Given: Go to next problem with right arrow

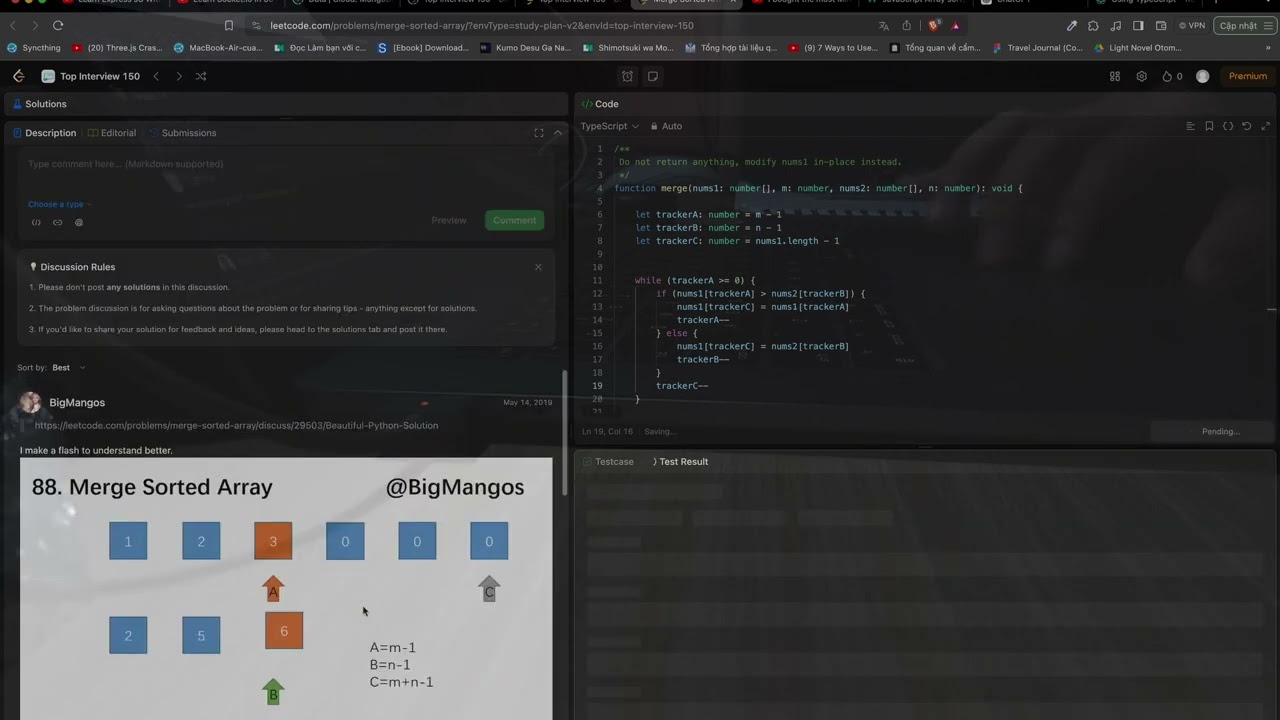Looking at the screenshot, I should [x=179, y=76].
